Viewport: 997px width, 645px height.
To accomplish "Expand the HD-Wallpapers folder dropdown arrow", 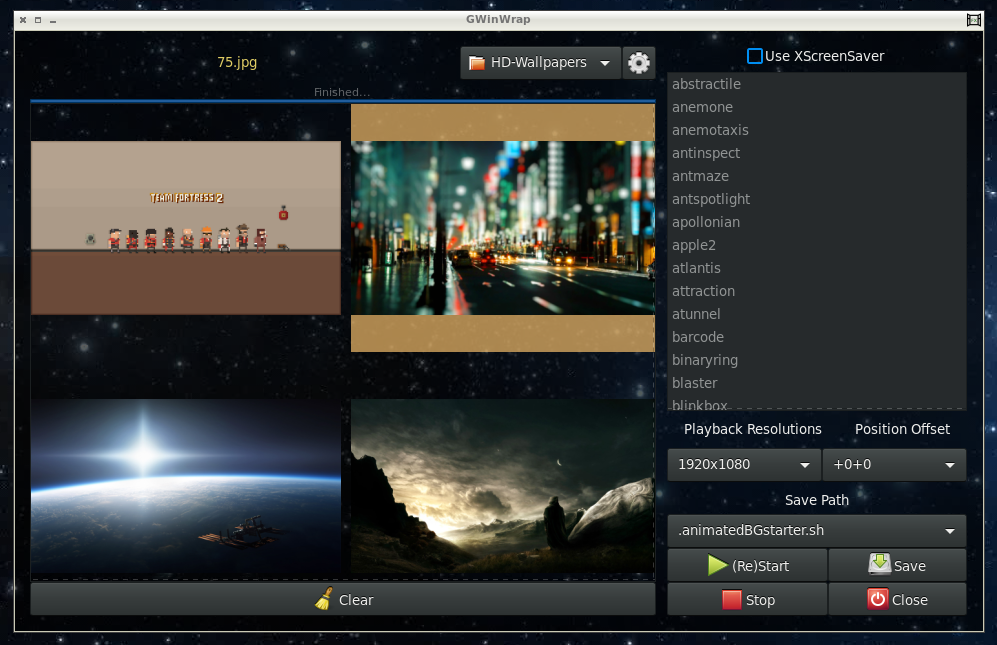I will click(605, 63).
